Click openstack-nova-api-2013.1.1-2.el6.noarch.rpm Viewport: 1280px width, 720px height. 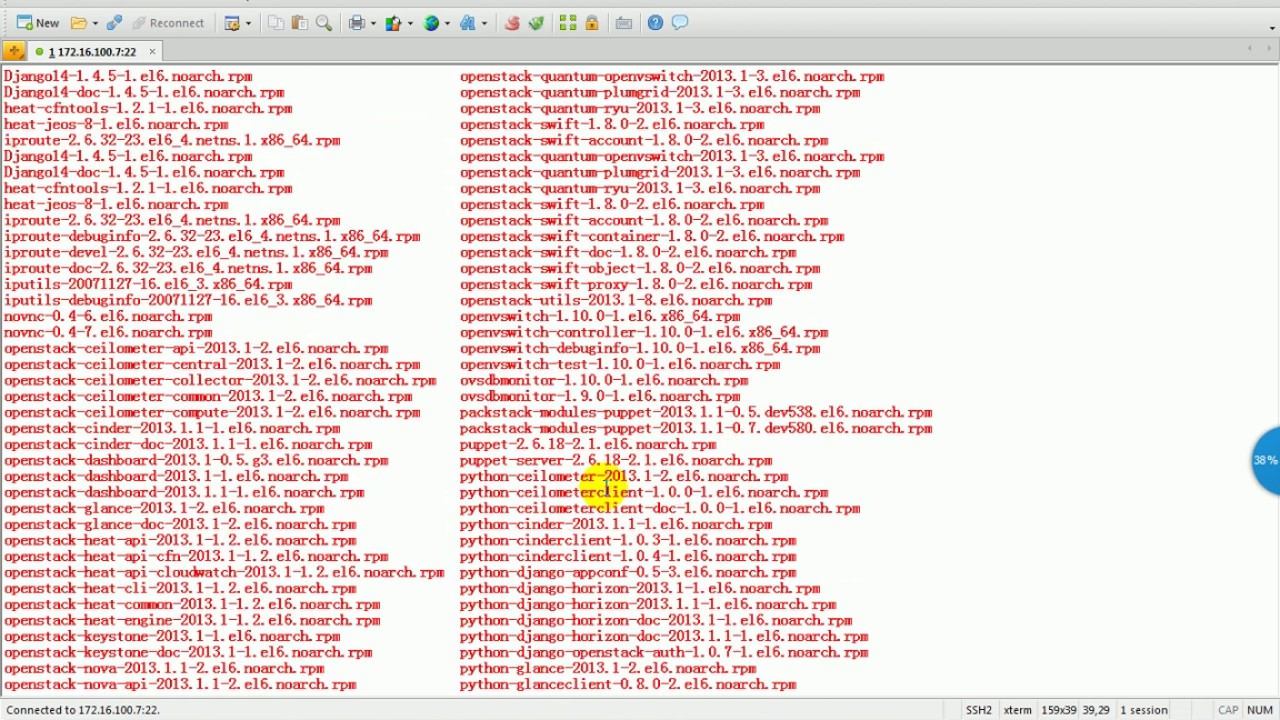click(180, 684)
